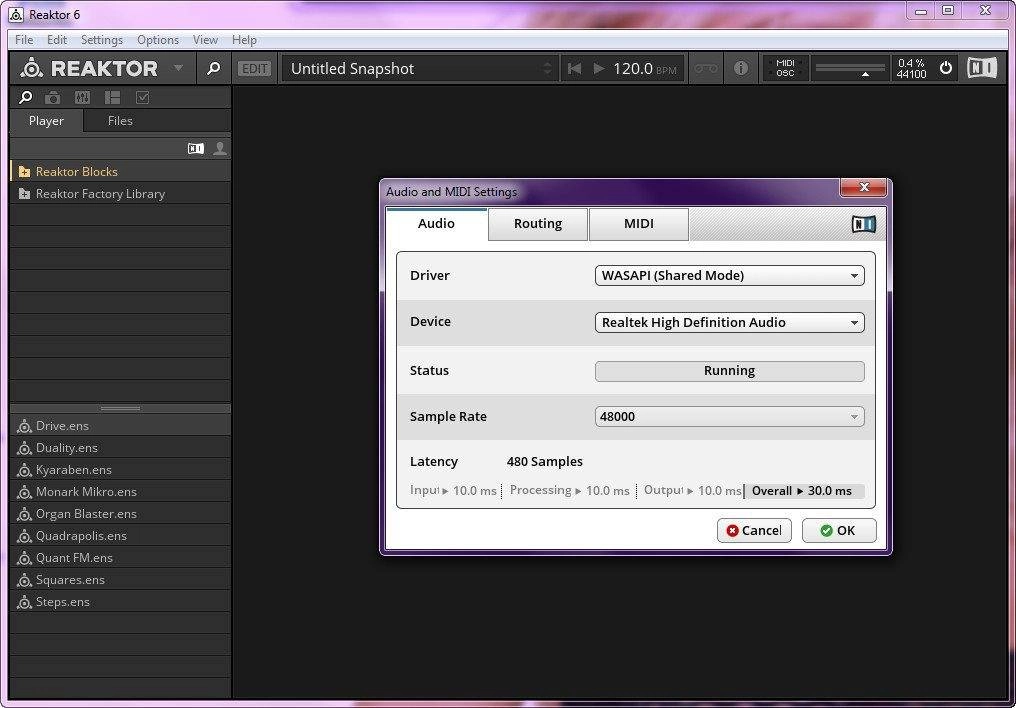Click the MIDI OSC activity indicator
The width and height of the screenshot is (1016, 708).
[785, 68]
